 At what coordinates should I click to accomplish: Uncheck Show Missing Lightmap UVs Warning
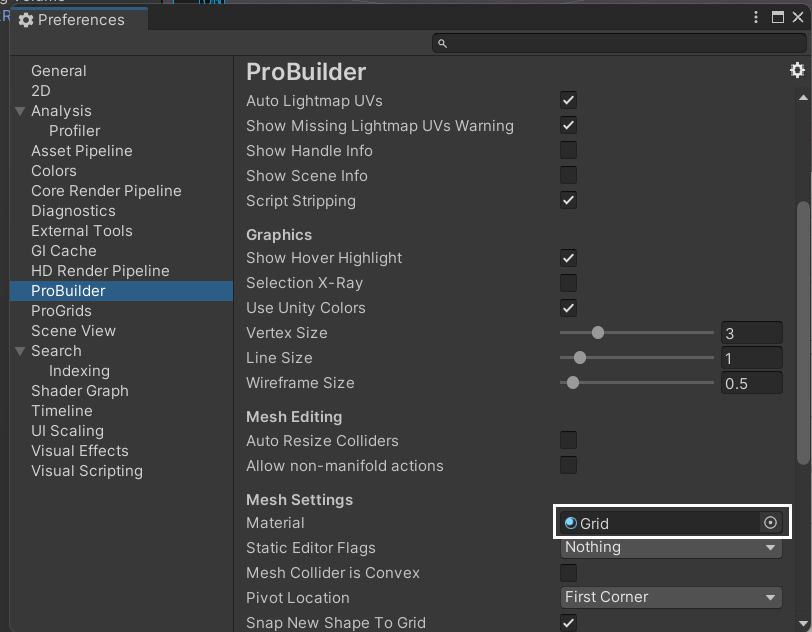click(x=568, y=125)
